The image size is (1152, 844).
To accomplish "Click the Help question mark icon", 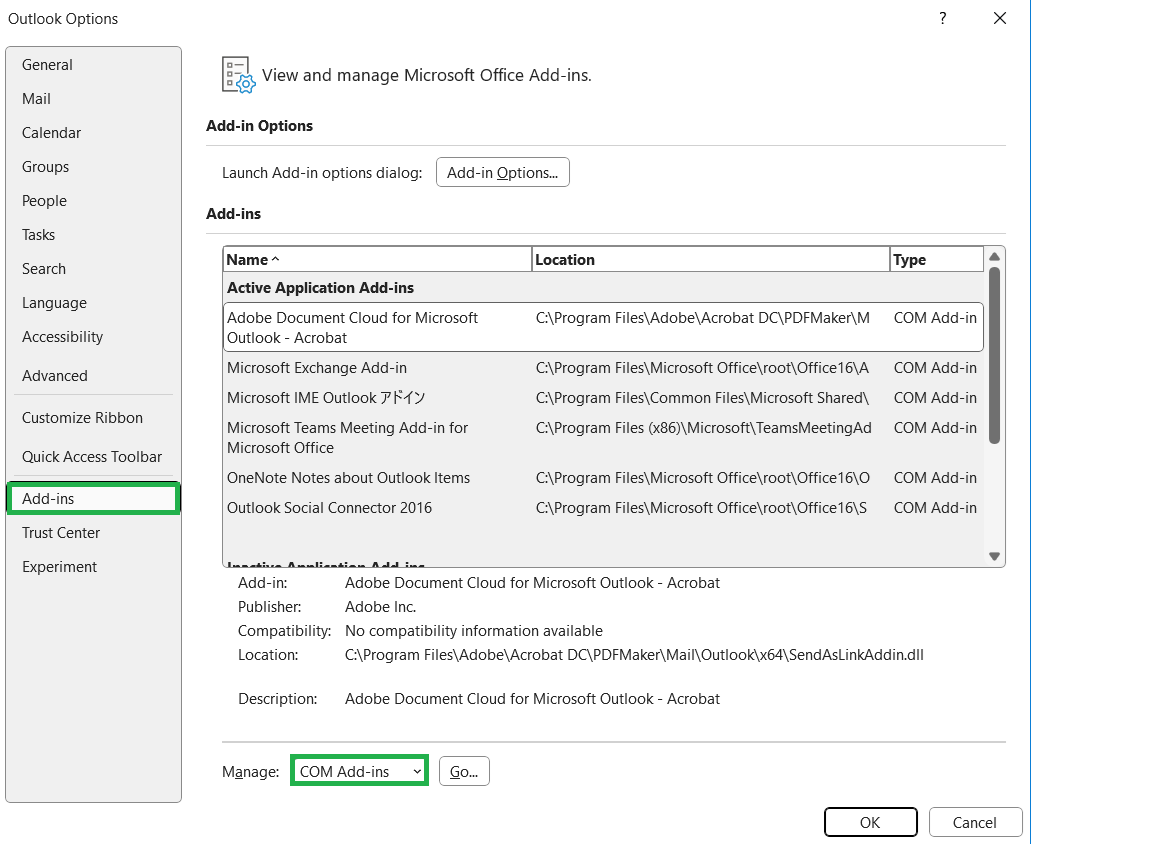I will pos(941,18).
